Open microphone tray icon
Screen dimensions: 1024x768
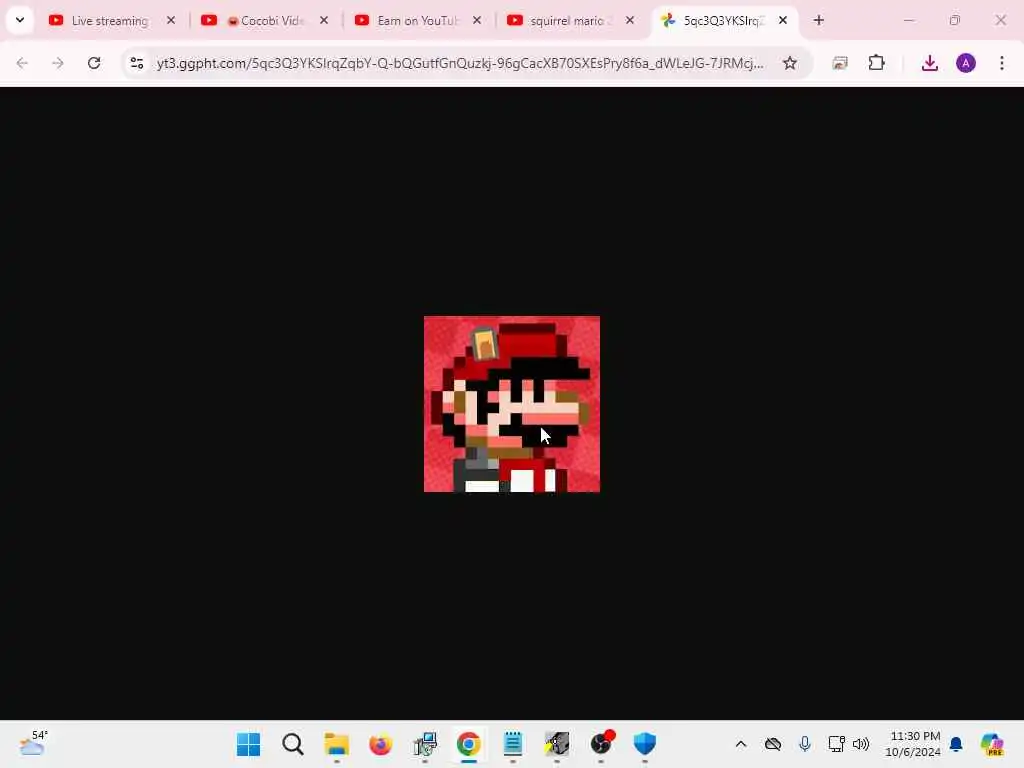[x=805, y=744]
